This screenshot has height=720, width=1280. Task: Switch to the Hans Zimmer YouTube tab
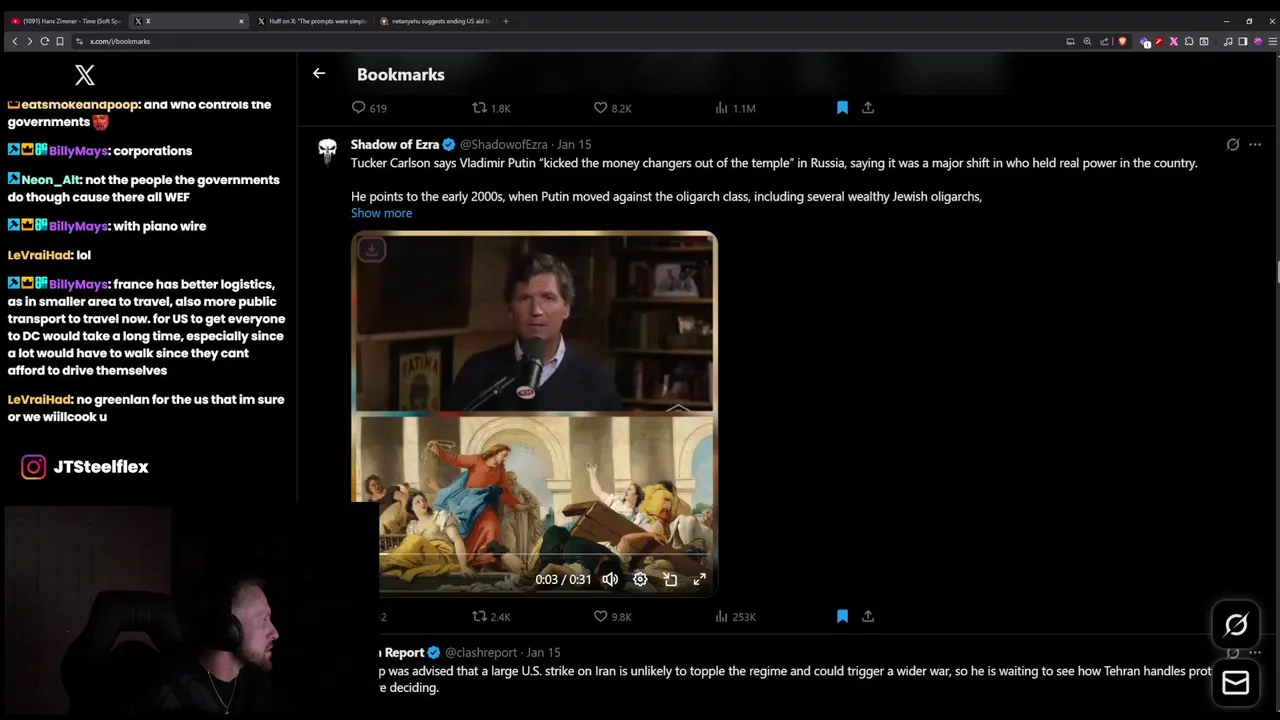[66, 21]
